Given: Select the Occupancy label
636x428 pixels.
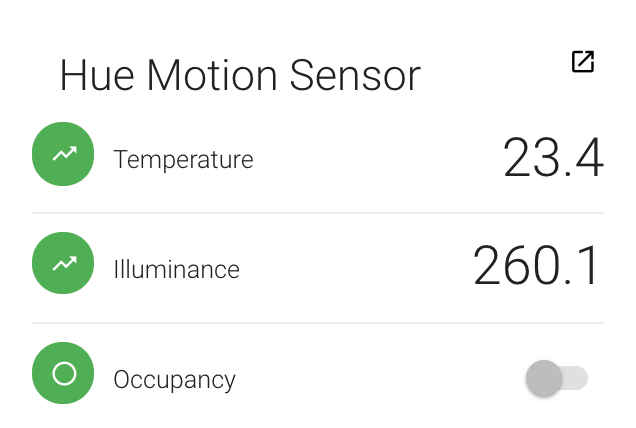Looking at the screenshot, I should (x=174, y=380).
